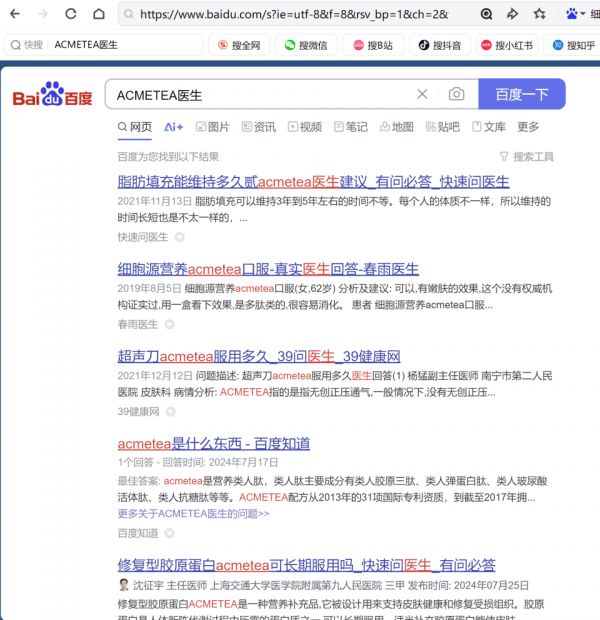Open 搜索工具 filter options
This screenshot has width=600, height=620.
pyautogui.click(x=526, y=157)
